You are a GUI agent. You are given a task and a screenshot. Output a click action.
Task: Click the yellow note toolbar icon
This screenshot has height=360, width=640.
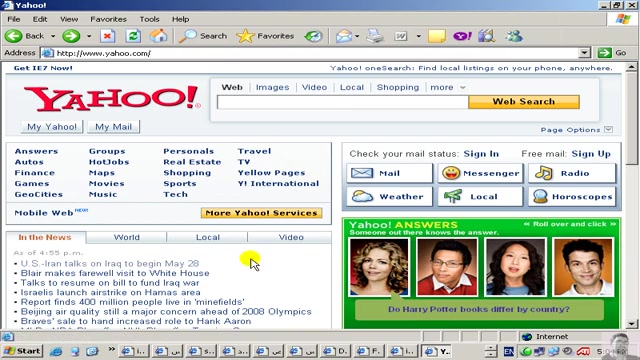436,36
